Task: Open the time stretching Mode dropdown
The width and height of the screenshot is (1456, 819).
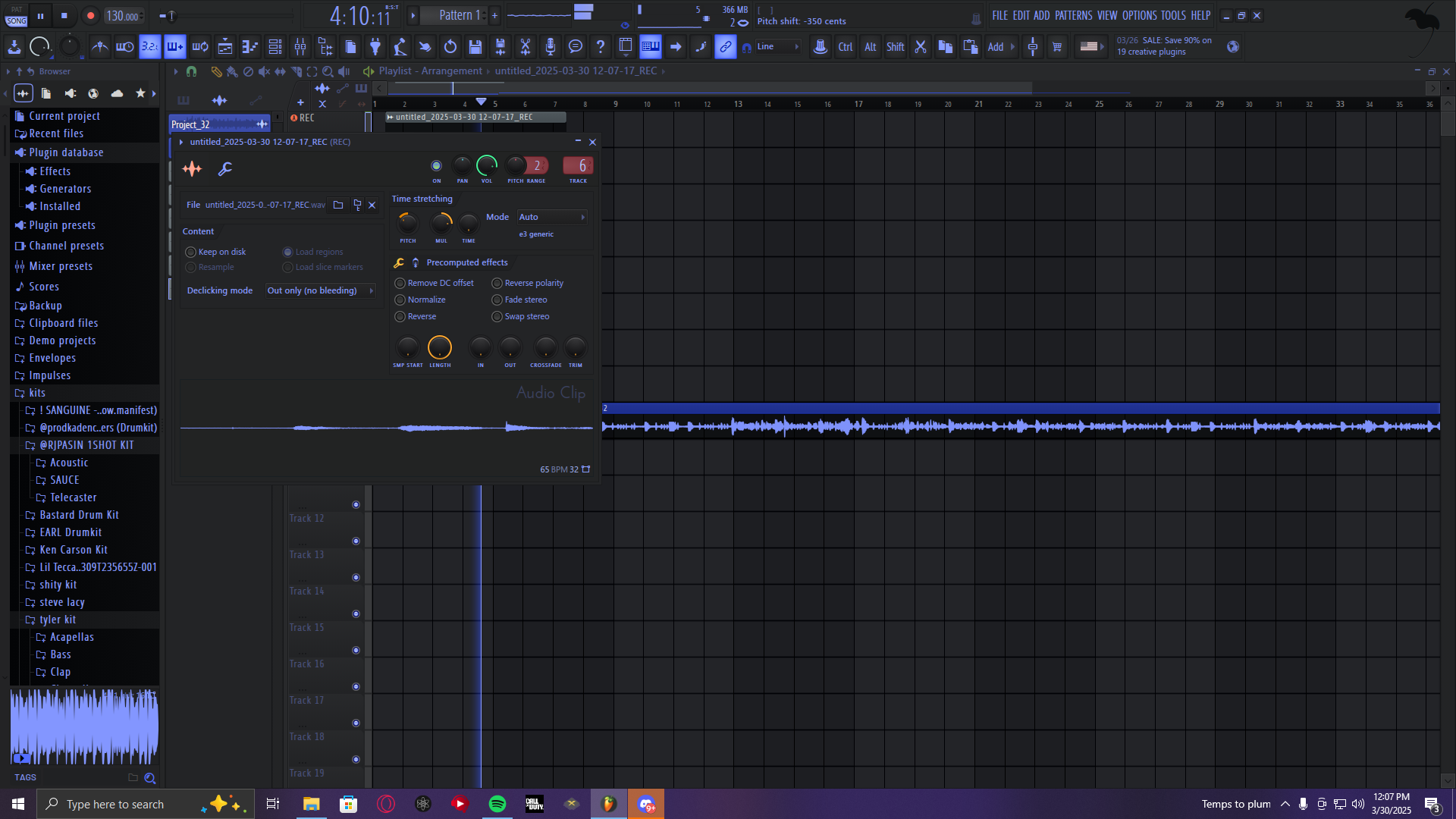Action: coord(551,217)
